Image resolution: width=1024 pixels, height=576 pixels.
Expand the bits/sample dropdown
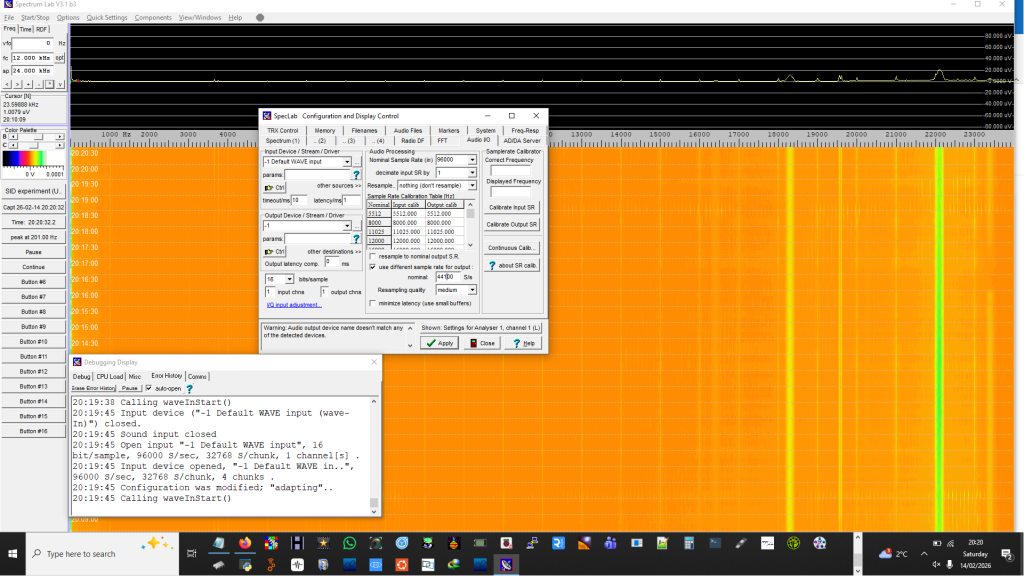pos(288,279)
